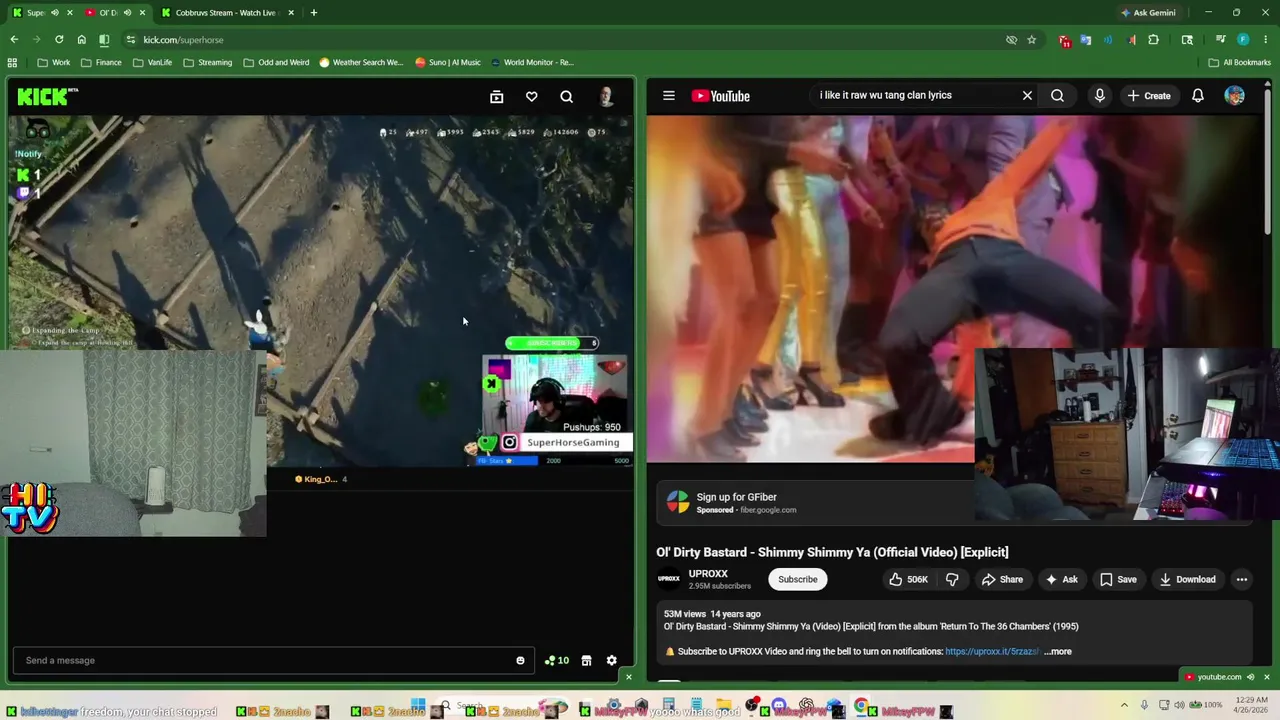The image size is (1280, 720).
Task: Open more actions ellipsis under video
Action: click(1241, 579)
